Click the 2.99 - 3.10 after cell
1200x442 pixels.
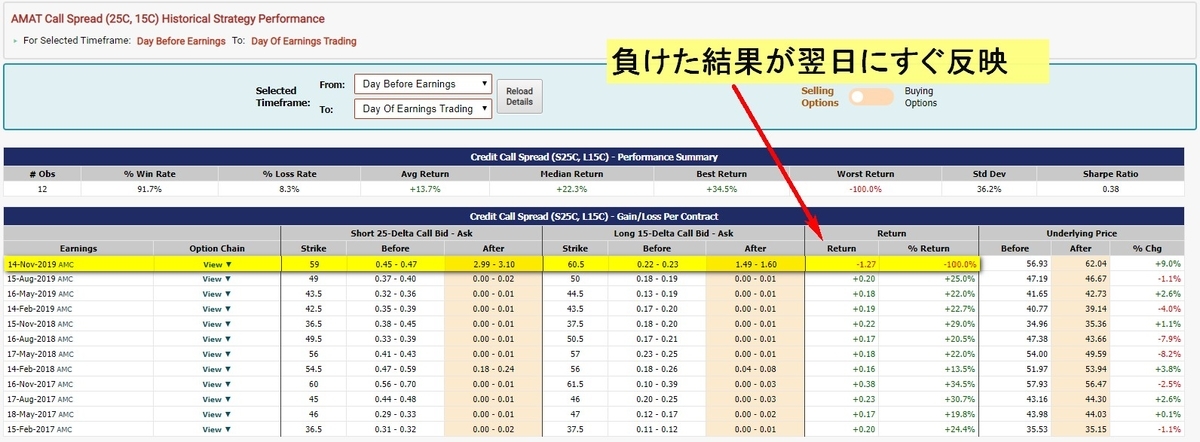[x=491, y=264]
